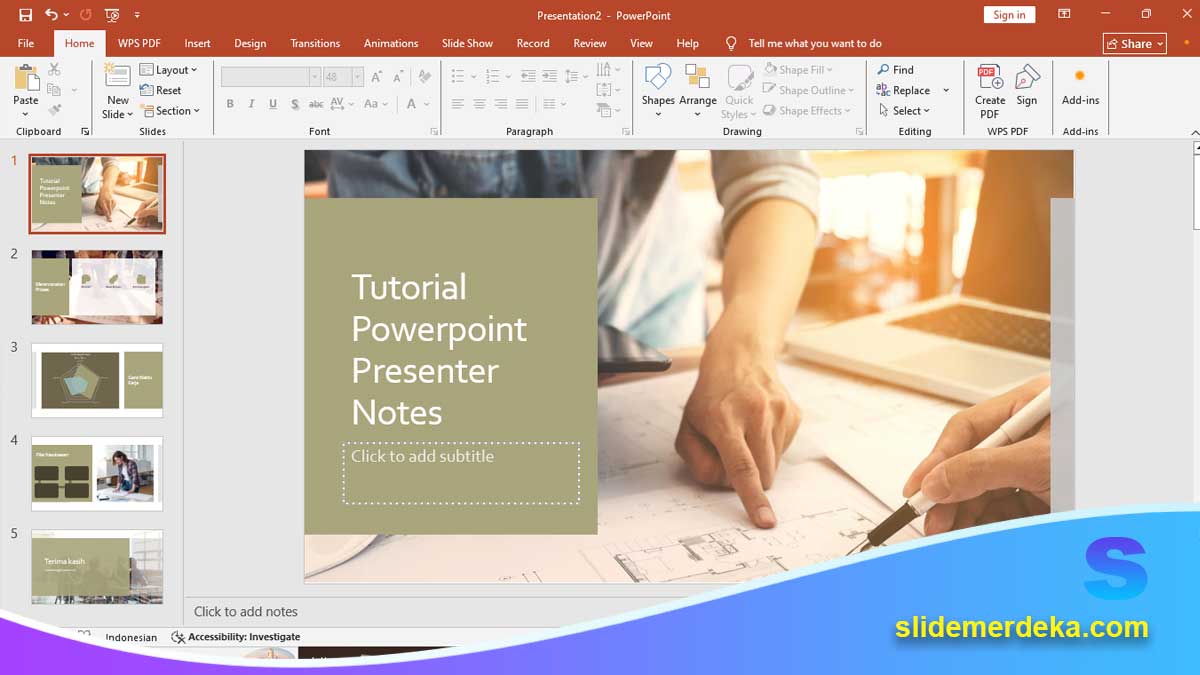Click the Format Painter brush icon

pyautogui.click(x=54, y=110)
